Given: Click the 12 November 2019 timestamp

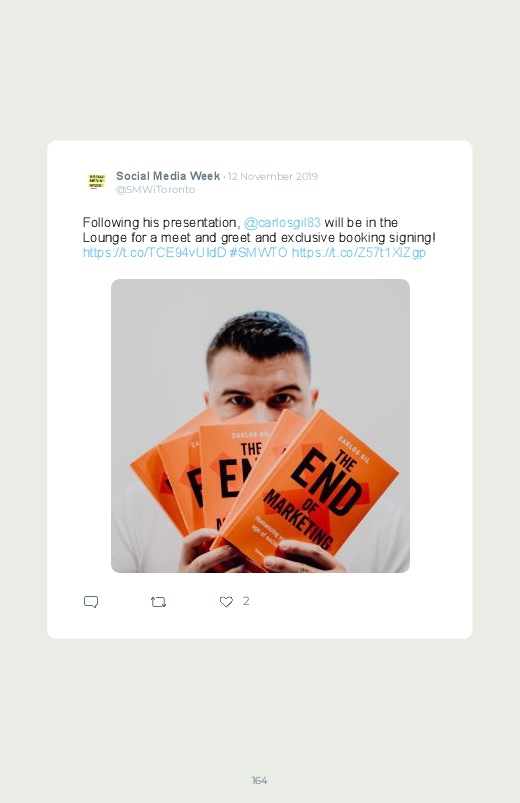Looking at the screenshot, I should point(273,176).
